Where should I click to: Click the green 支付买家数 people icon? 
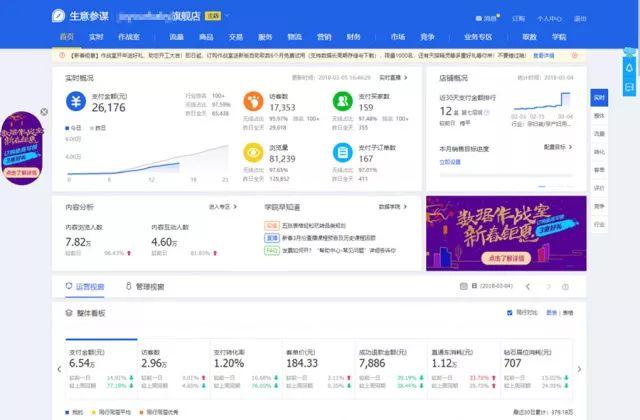pyautogui.click(x=343, y=101)
